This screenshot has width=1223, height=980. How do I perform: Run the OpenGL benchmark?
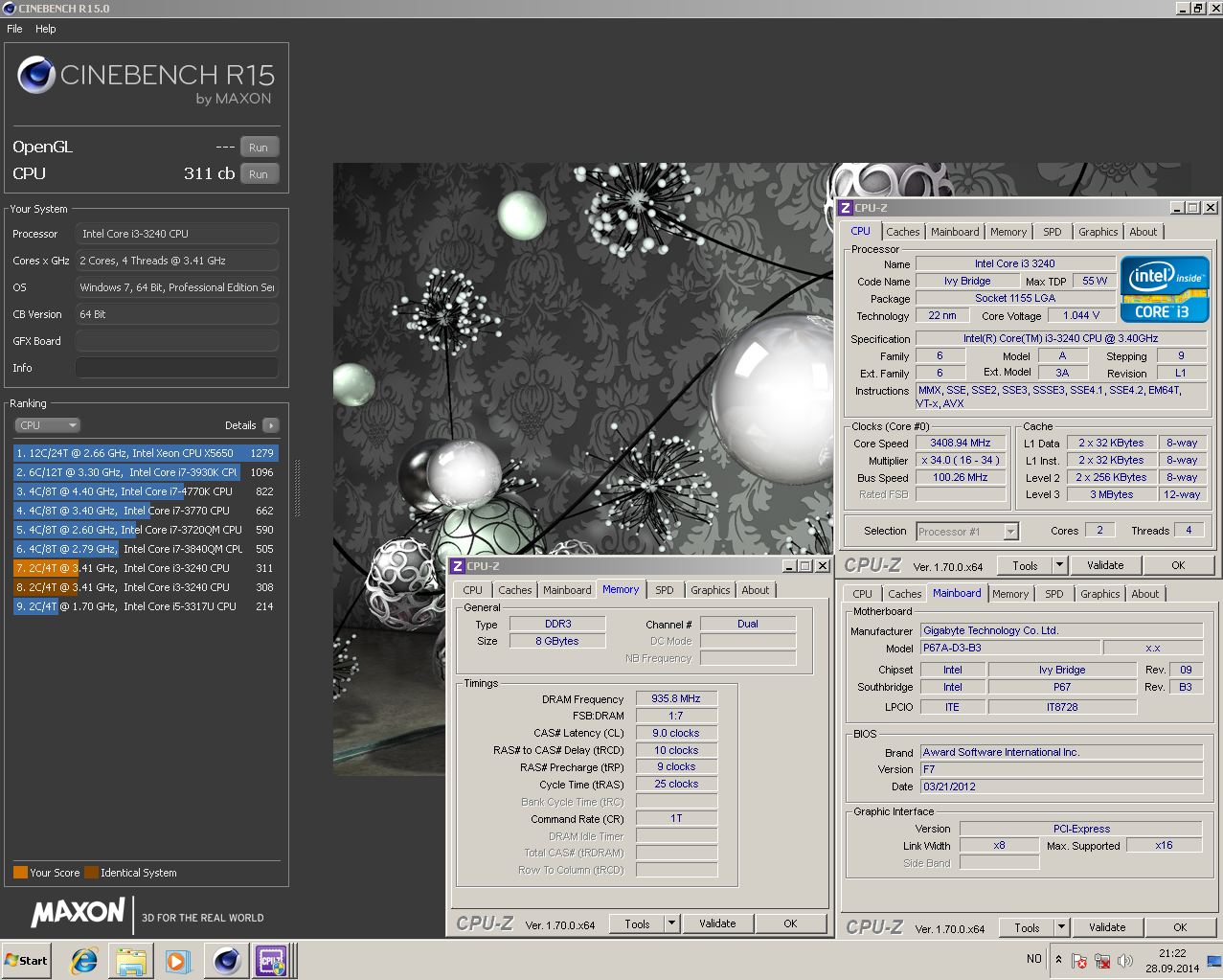point(259,148)
